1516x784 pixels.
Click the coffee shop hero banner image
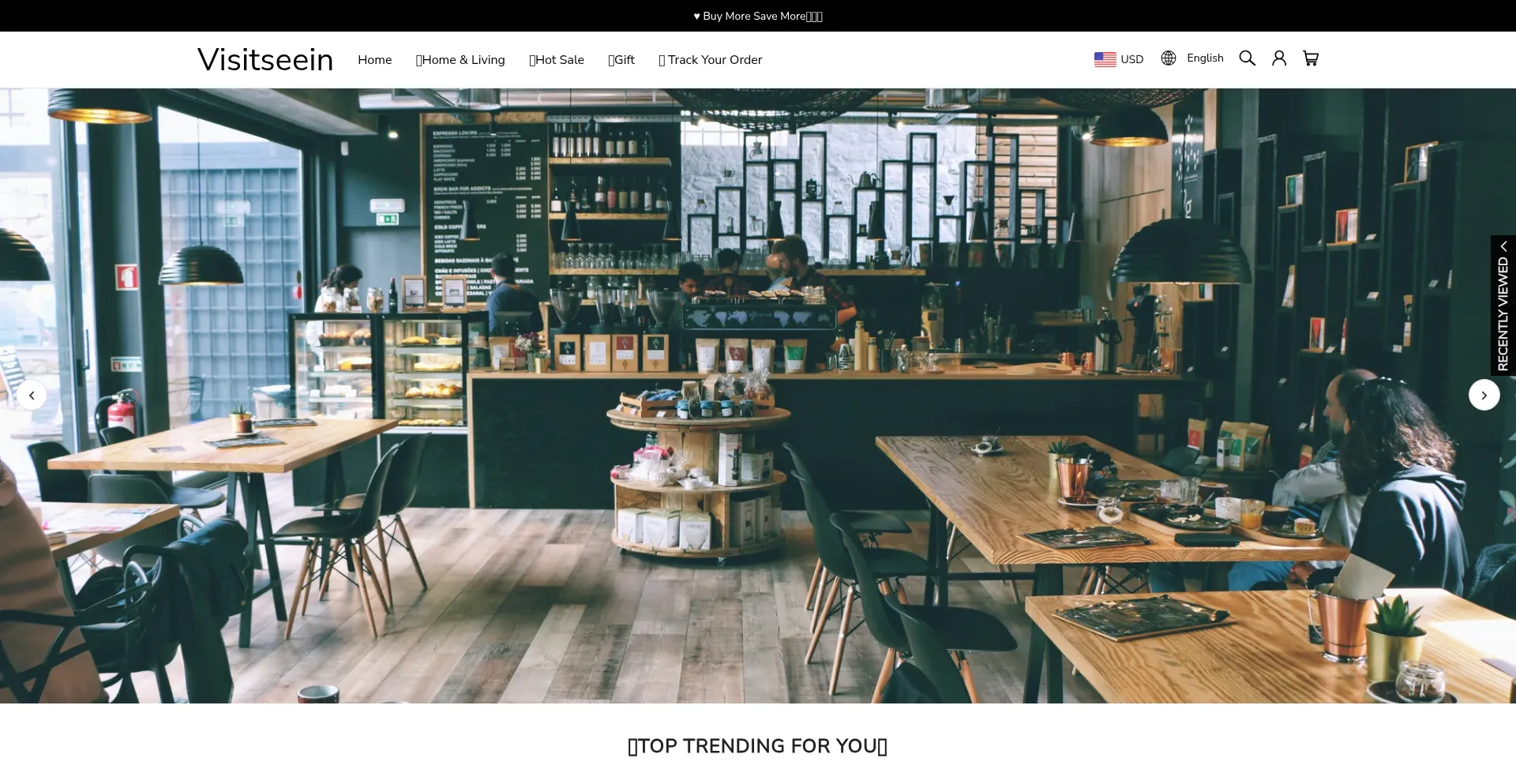pyautogui.click(x=758, y=395)
